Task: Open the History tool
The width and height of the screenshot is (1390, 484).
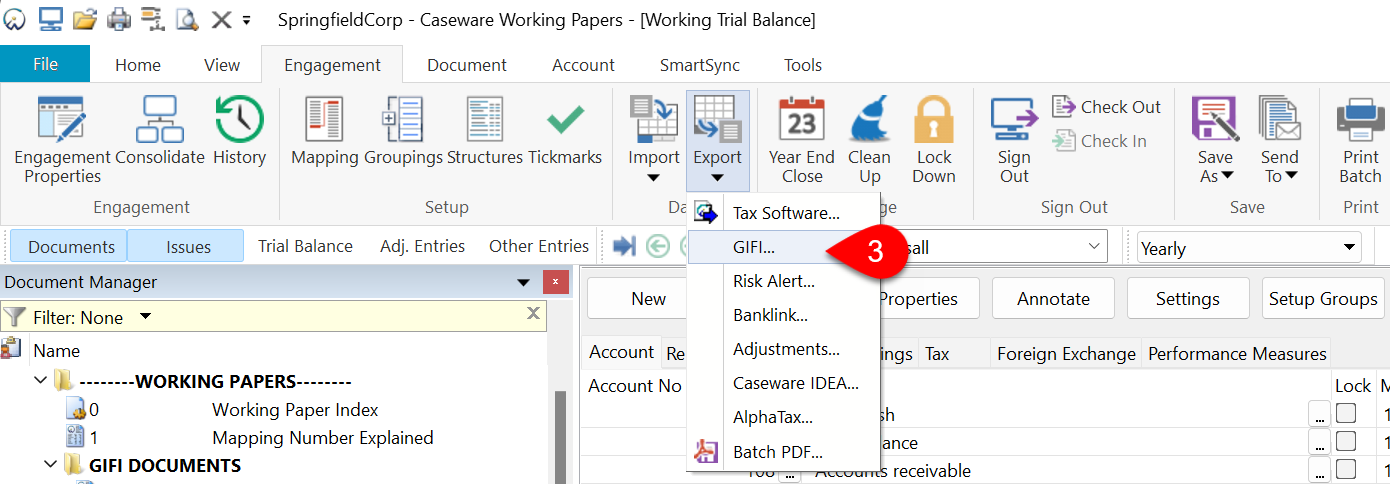Action: tap(239, 131)
